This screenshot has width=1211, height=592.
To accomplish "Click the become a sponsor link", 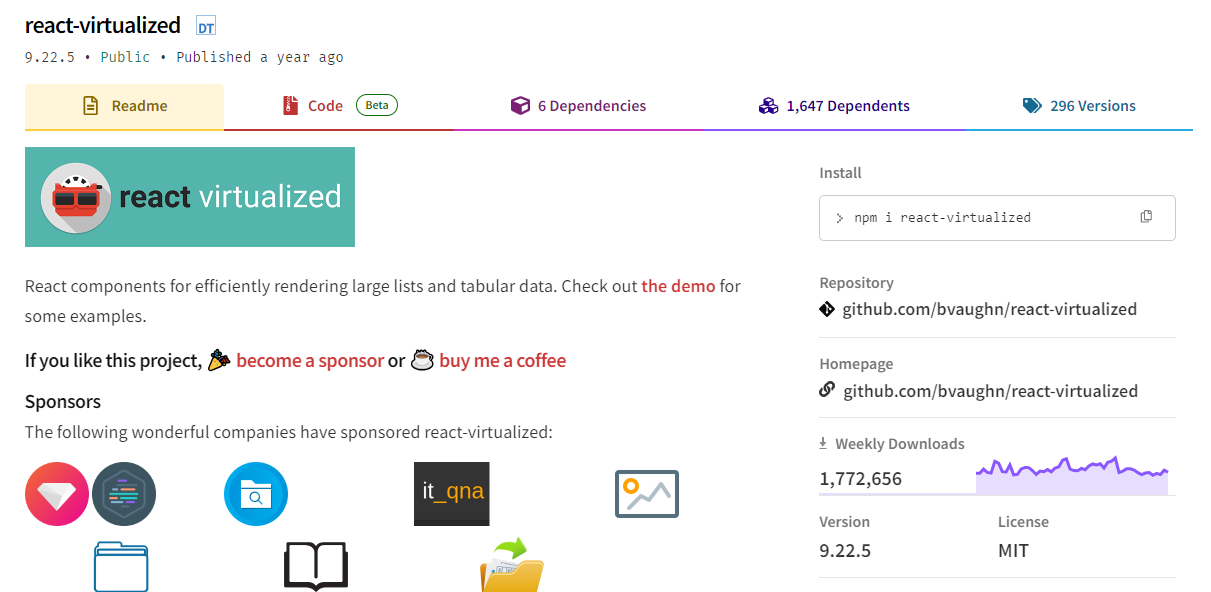I will tap(310, 361).
